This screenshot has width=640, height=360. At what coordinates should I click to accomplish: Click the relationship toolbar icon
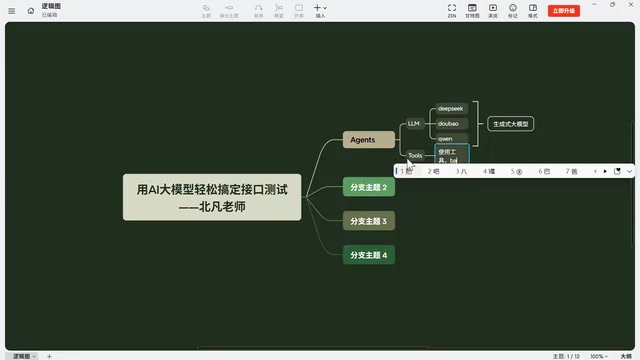259,11
